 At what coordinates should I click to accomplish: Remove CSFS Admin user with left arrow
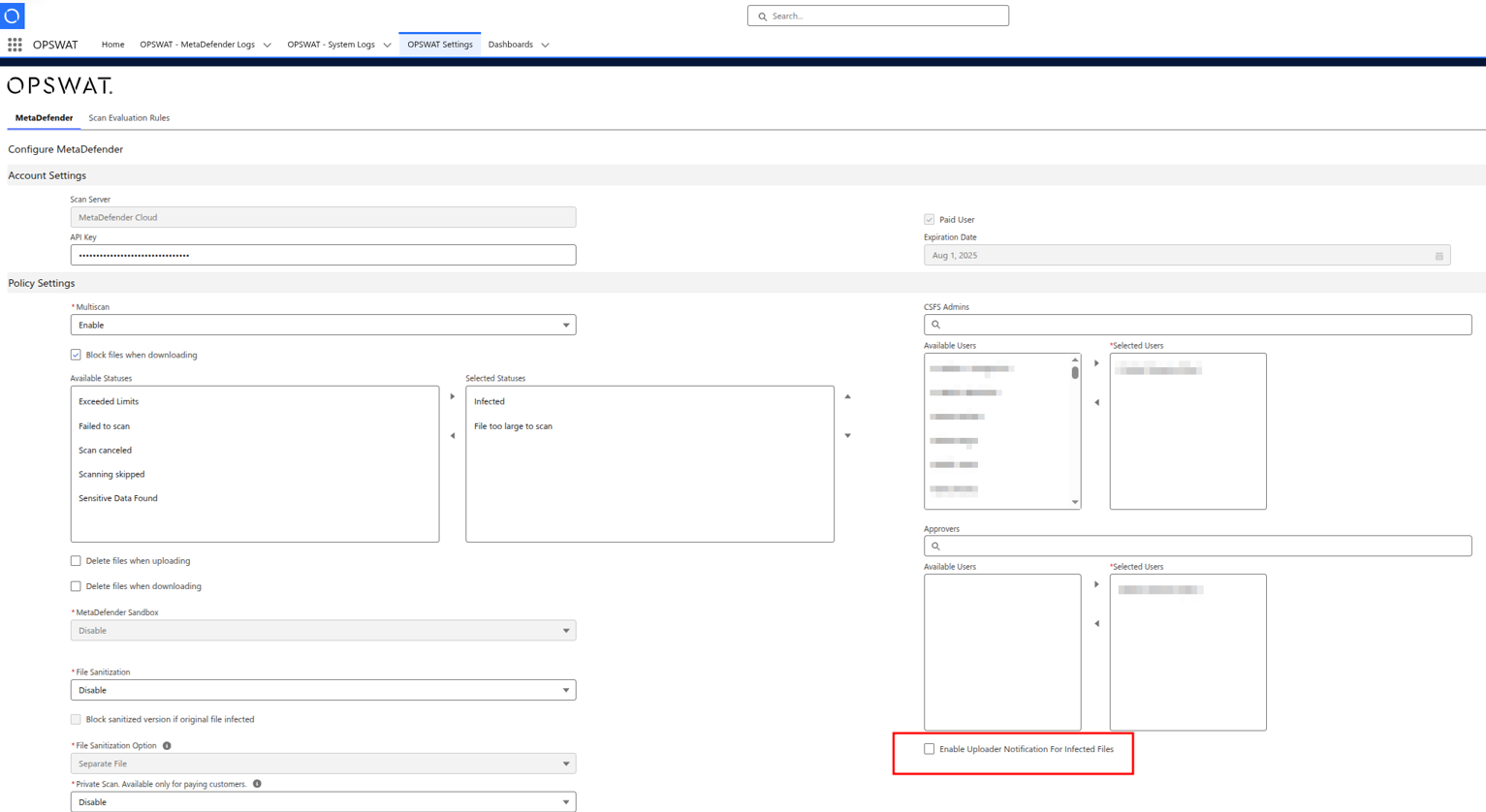[1097, 402]
